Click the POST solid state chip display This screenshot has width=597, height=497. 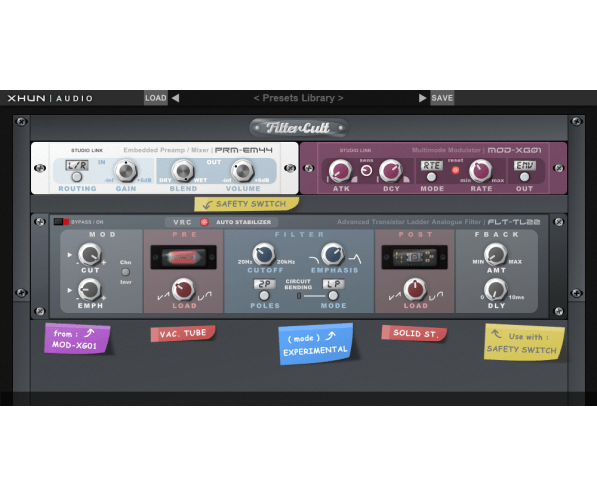tap(414, 257)
